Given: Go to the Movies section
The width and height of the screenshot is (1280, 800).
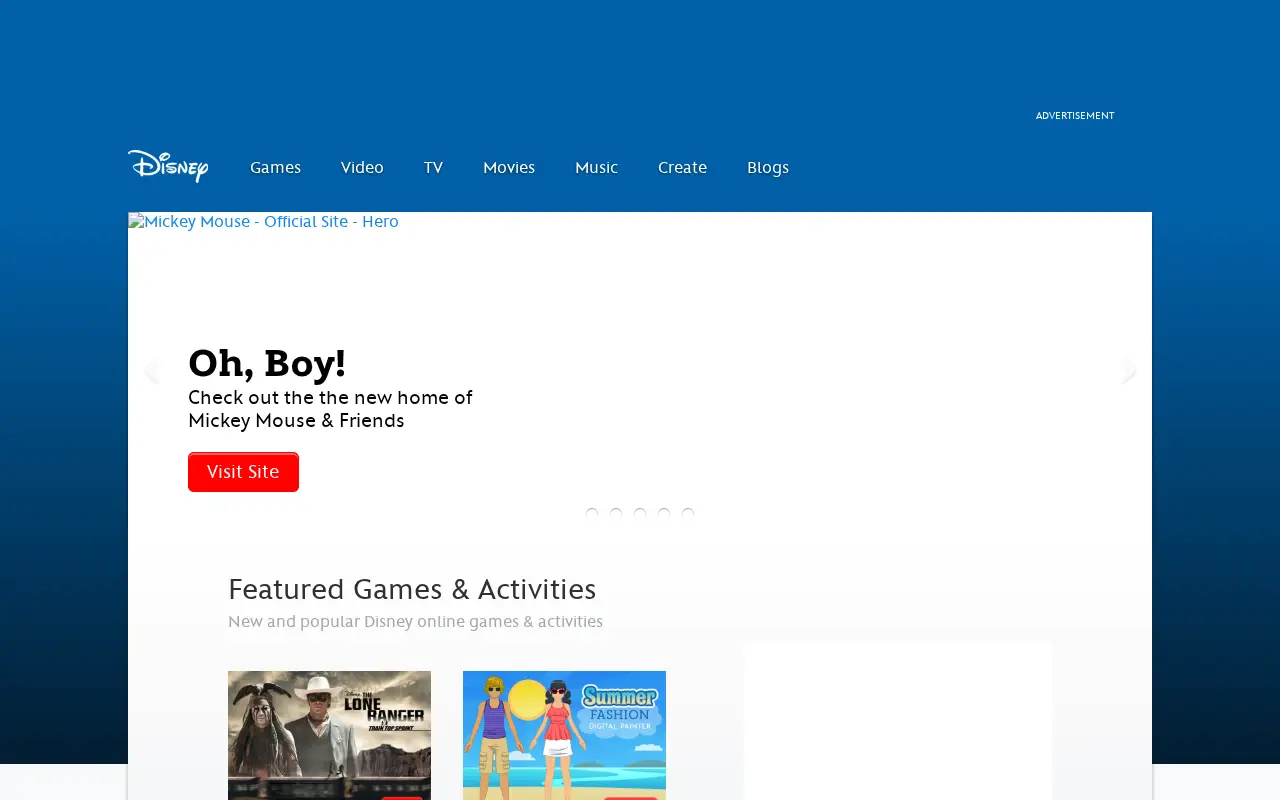Looking at the screenshot, I should pos(509,168).
